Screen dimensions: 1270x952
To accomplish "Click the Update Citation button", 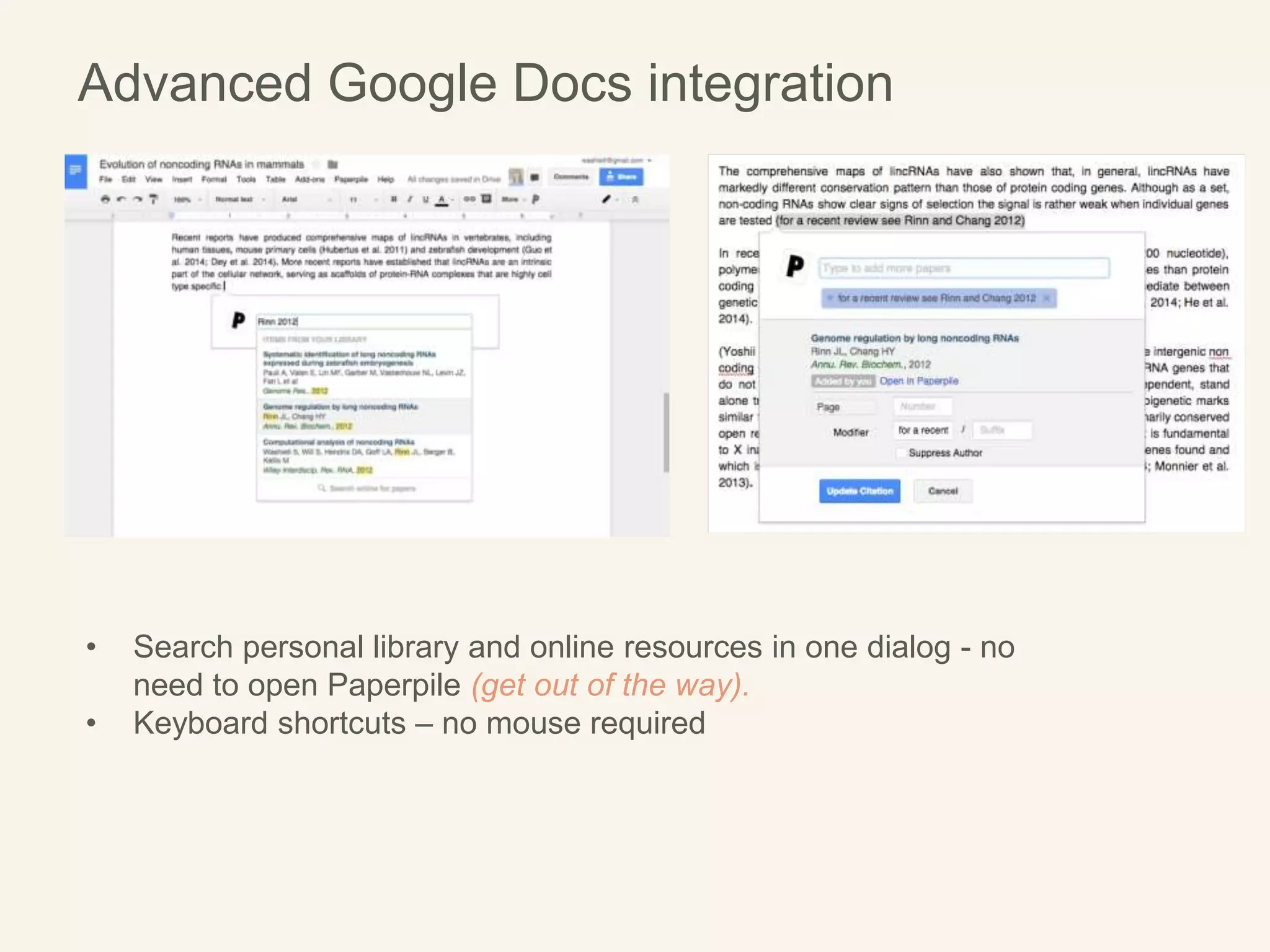I will [859, 491].
